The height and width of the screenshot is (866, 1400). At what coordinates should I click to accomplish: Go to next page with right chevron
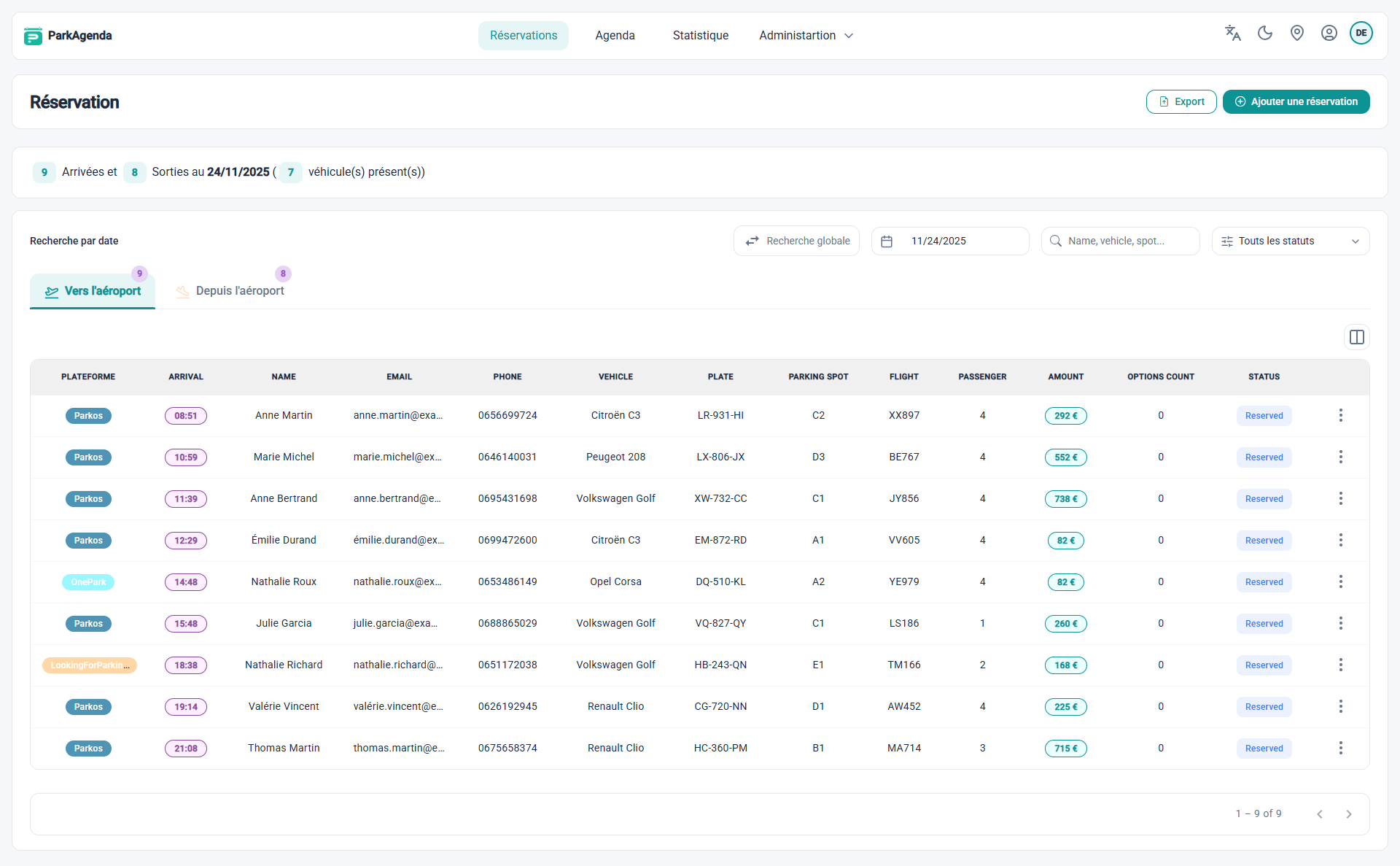tap(1347, 813)
